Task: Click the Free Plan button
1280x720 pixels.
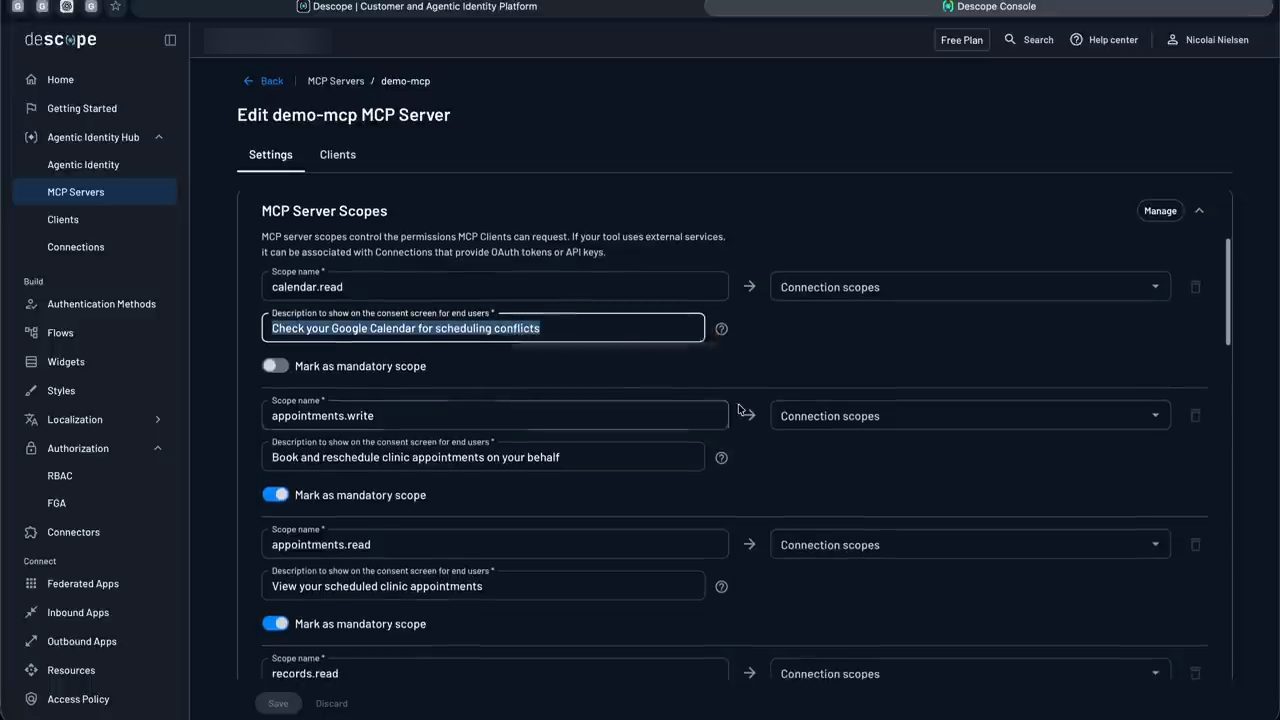Action: [x=962, y=40]
